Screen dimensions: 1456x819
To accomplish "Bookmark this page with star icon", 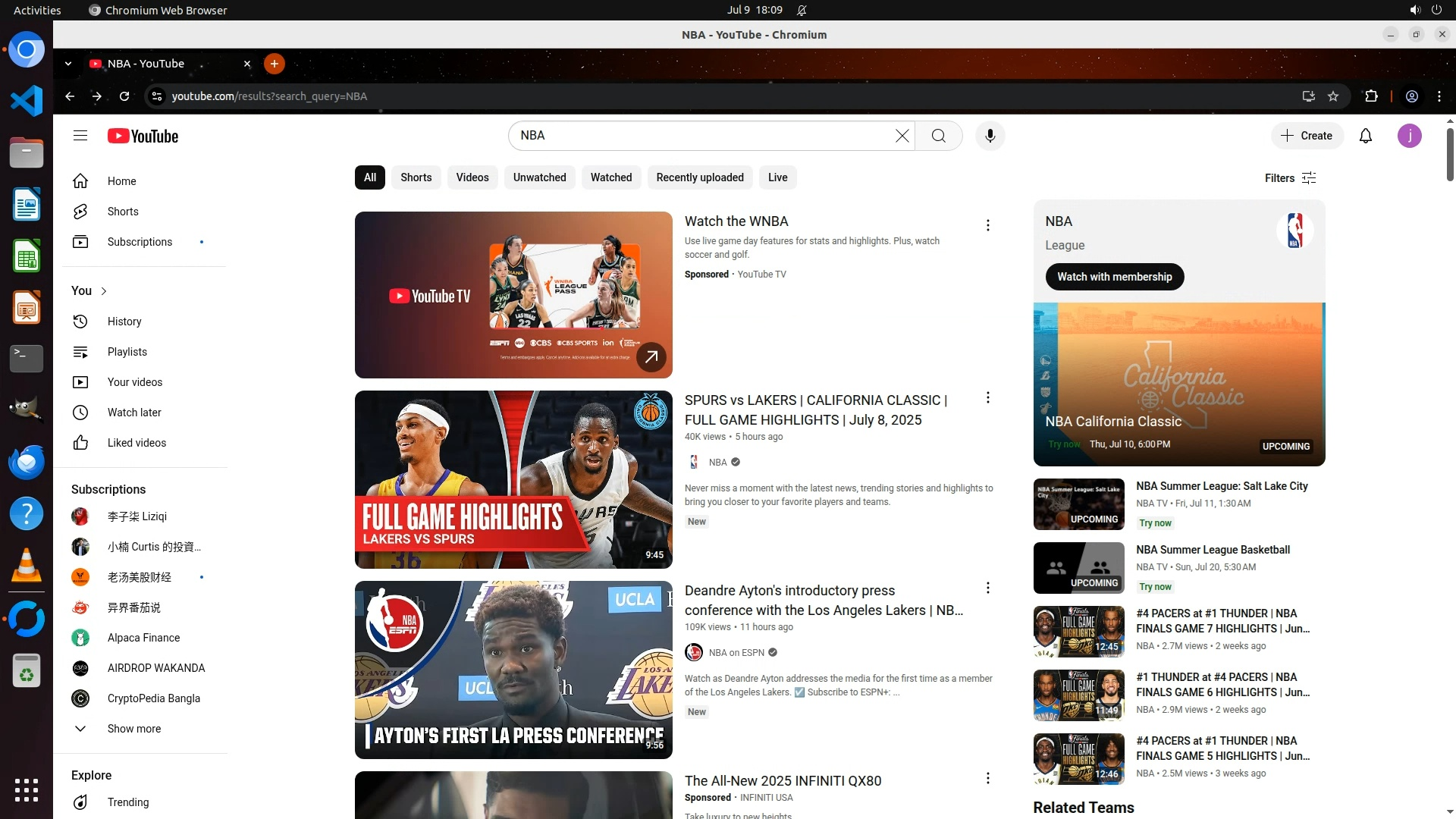I will [x=1333, y=96].
